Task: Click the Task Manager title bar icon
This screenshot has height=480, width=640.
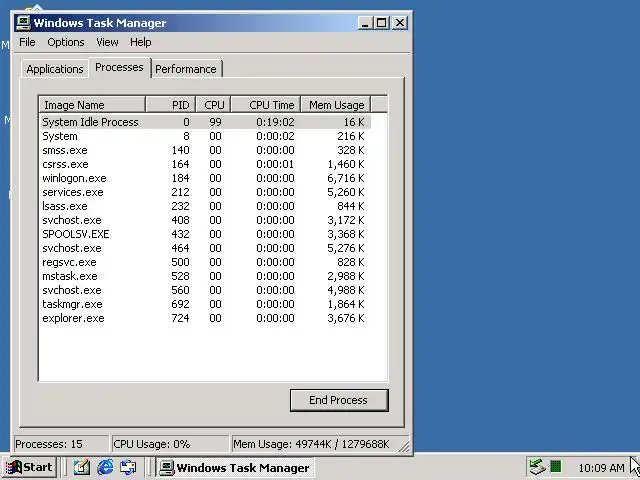Action: coord(23,22)
